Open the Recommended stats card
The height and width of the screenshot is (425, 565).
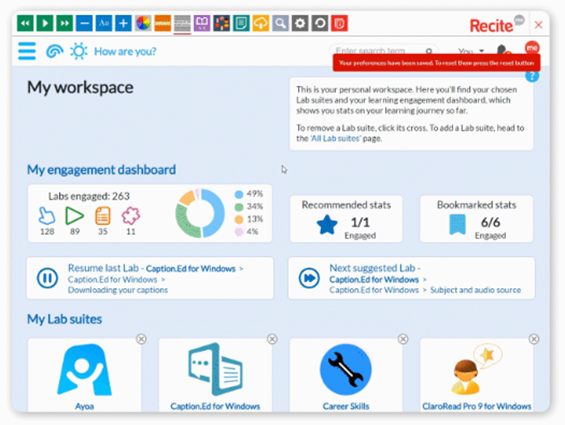tap(346, 219)
